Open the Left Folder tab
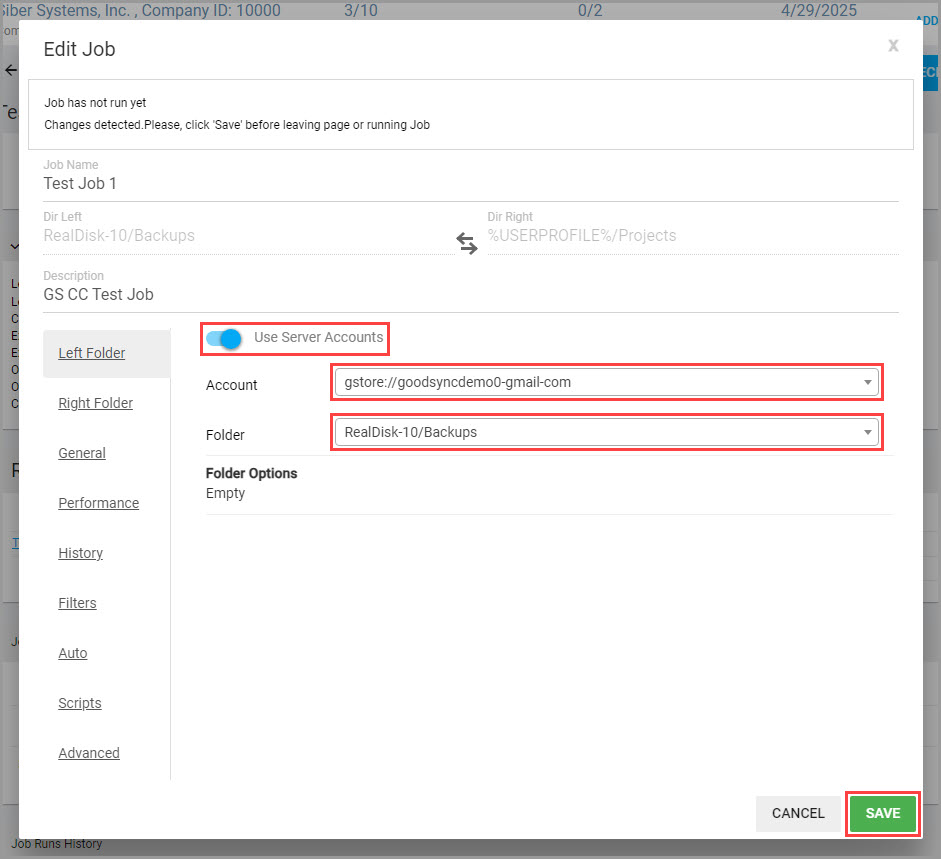Image resolution: width=941 pixels, height=859 pixels. pyautogui.click(x=92, y=353)
